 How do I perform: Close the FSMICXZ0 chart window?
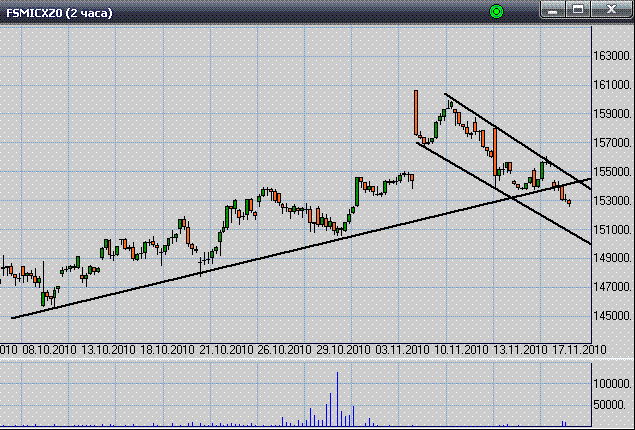coord(611,10)
